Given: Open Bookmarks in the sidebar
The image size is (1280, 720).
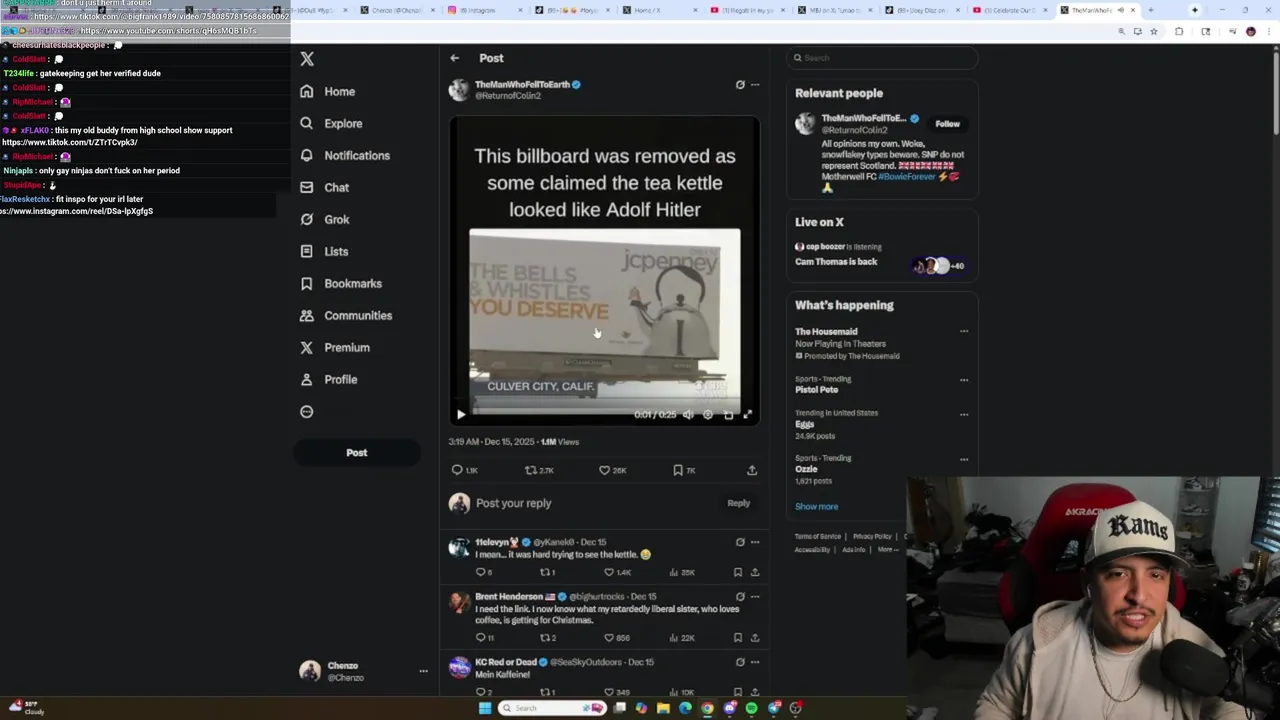Looking at the screenshot, I should pyautogui.click(x=341, y=283).
